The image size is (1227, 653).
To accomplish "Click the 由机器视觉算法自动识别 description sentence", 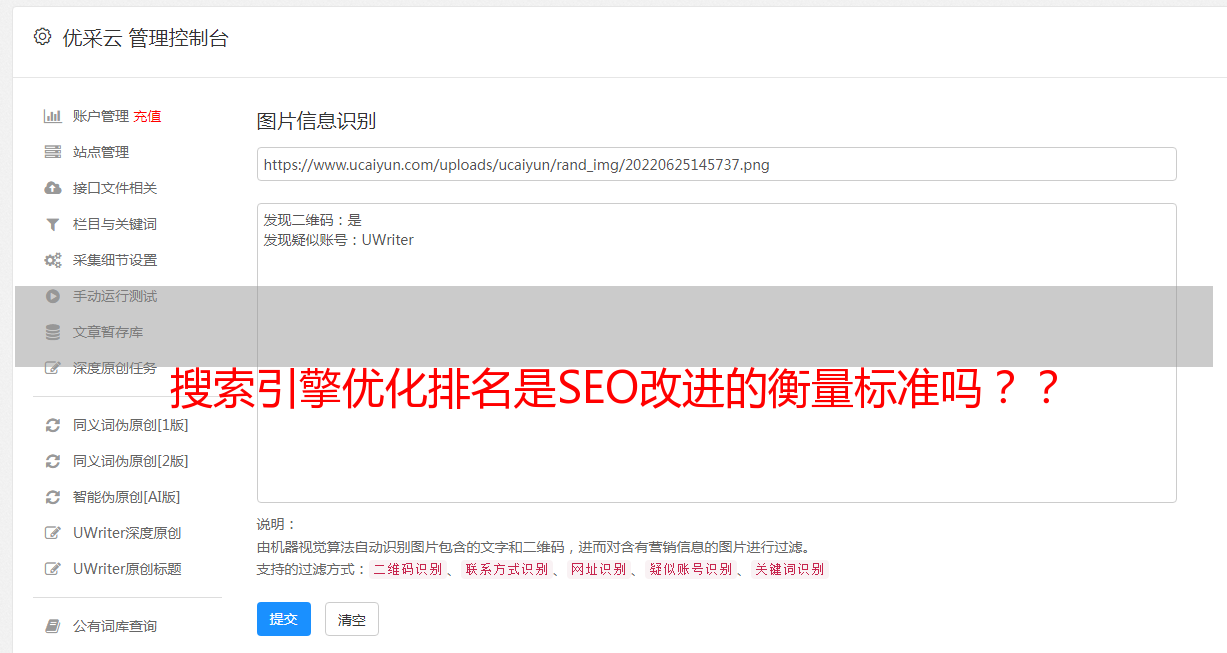I will click(x=533, y=547).
